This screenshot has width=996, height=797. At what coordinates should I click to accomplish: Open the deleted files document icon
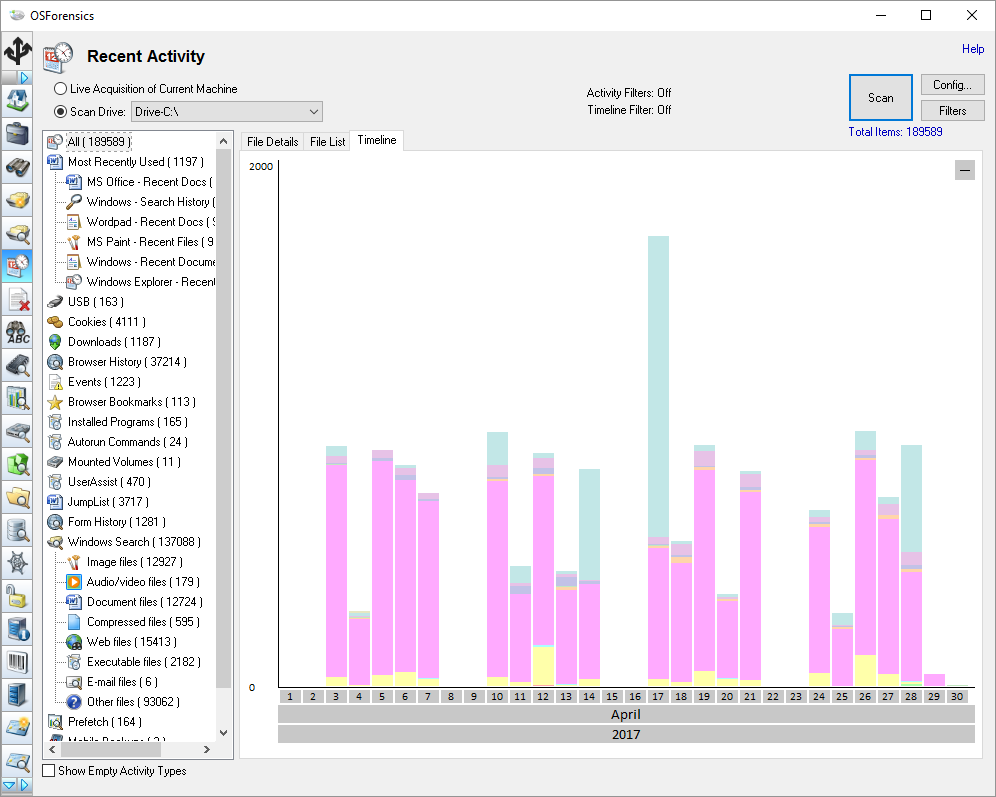17,299
